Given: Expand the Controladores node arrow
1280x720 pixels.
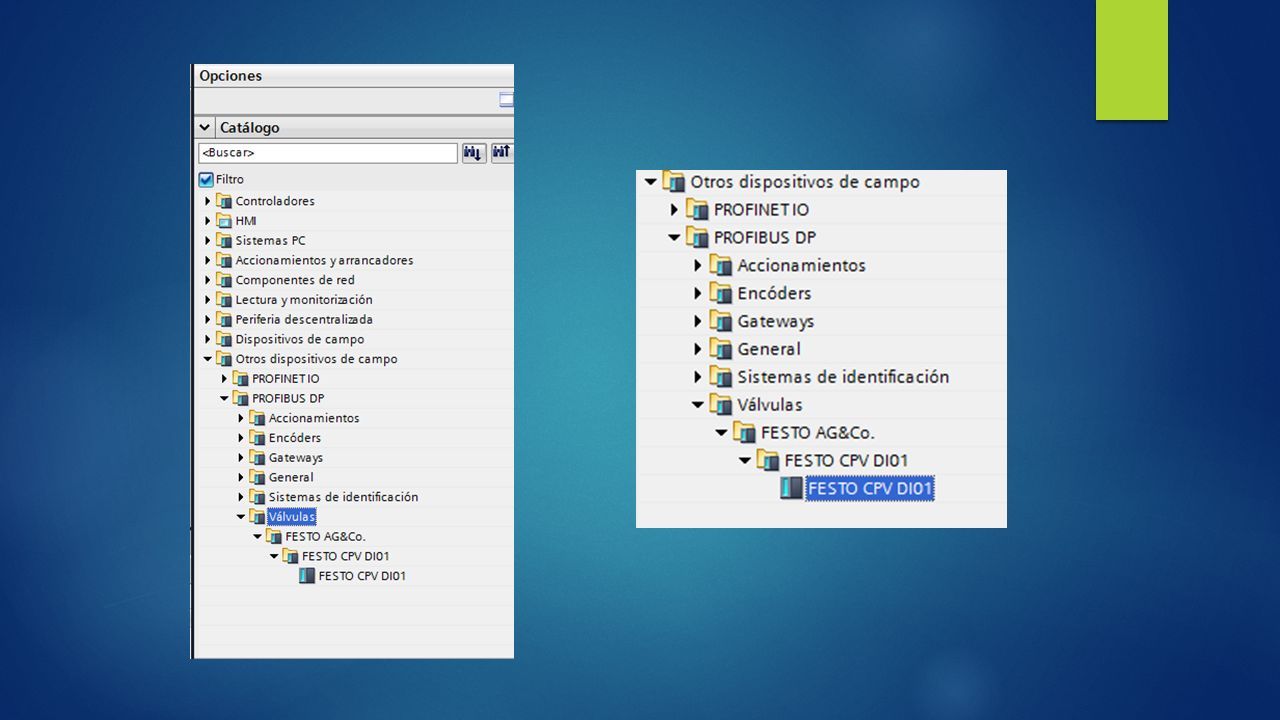Looking at the screenshot, I should [208, 201].
